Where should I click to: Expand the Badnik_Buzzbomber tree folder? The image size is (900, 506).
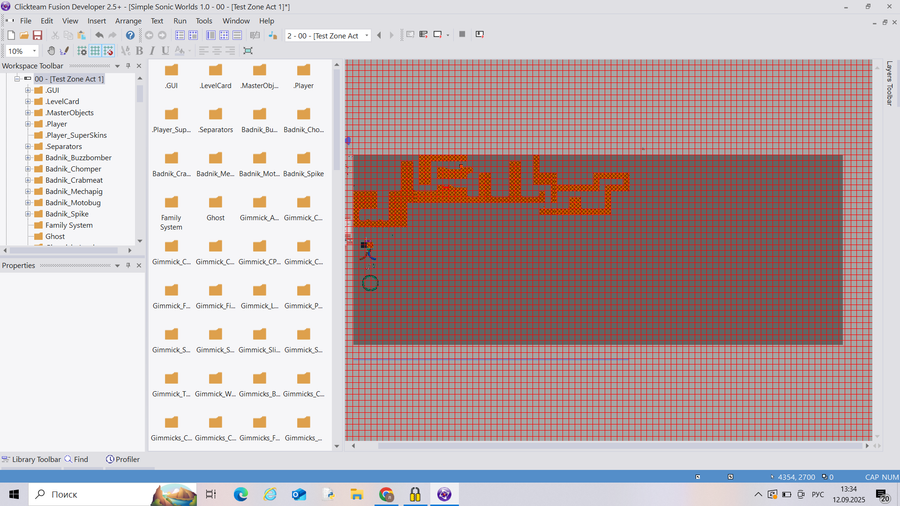(28, 158)
